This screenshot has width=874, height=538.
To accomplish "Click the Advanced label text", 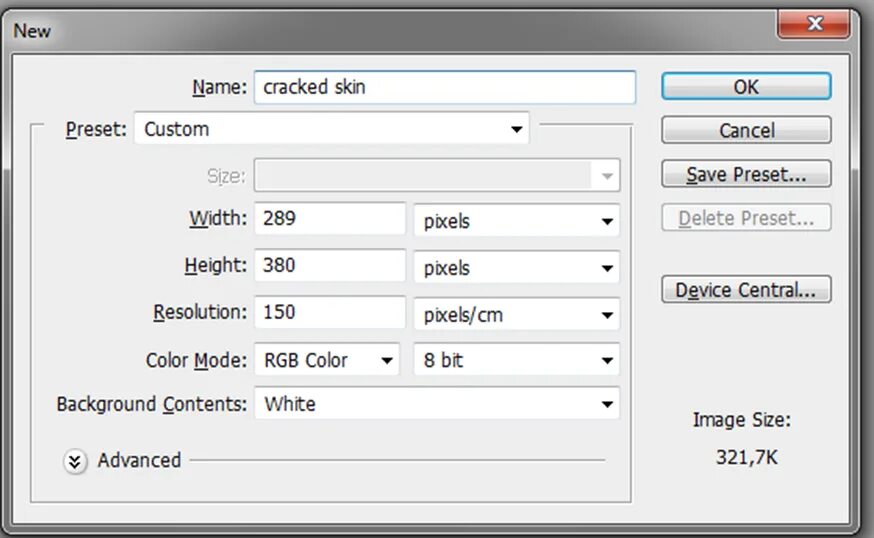I will click(139, 461).
